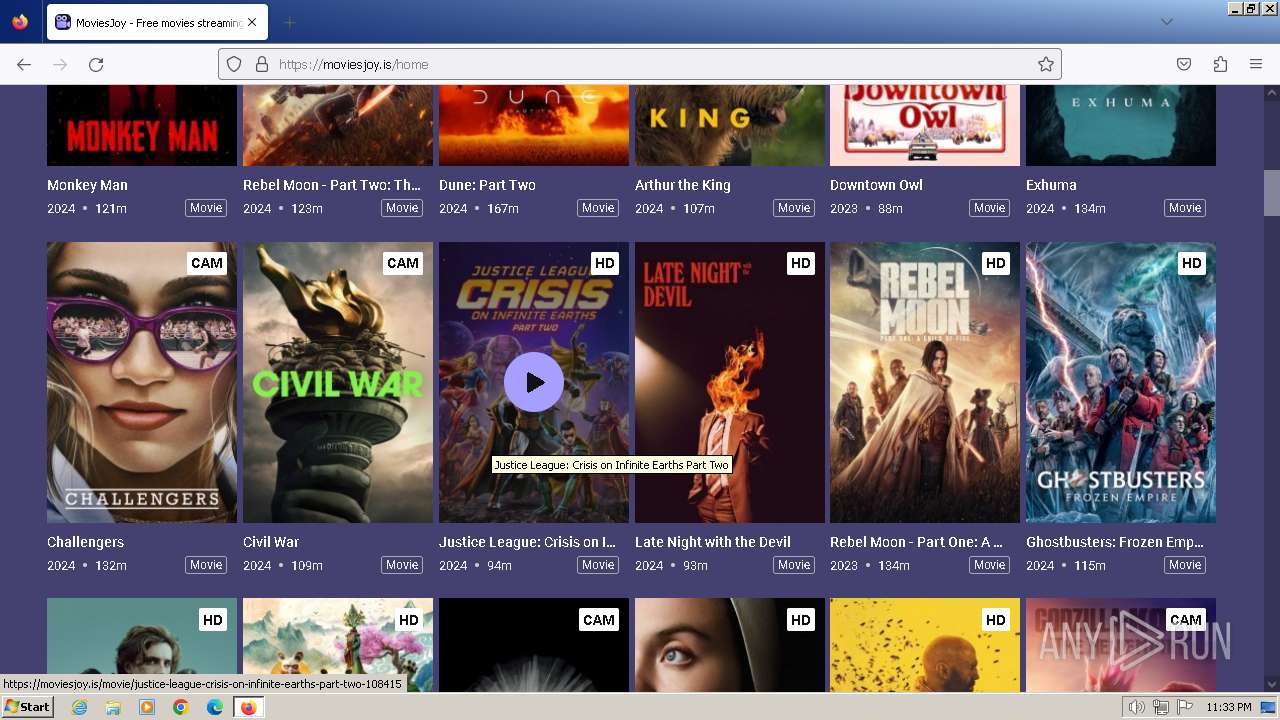1280x720 pixels.
Task: Click the Late Night with the Devil title
Action: pos(713,542)
